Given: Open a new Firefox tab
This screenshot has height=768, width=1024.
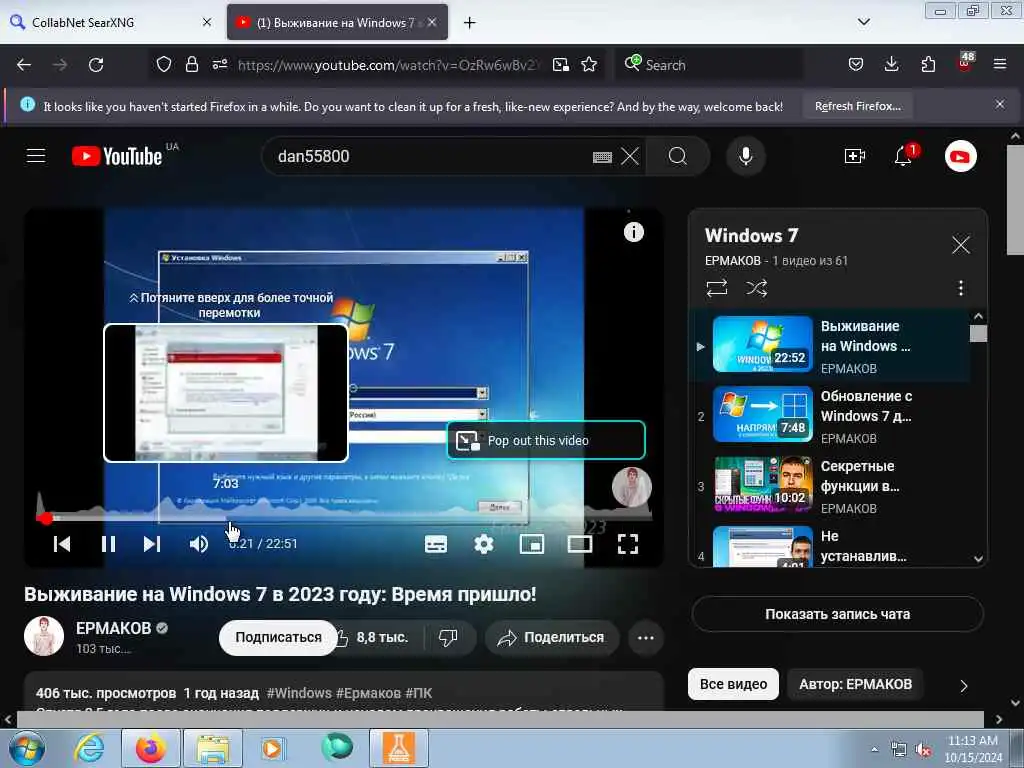Looking at the screenshot, I should (470, 23).
